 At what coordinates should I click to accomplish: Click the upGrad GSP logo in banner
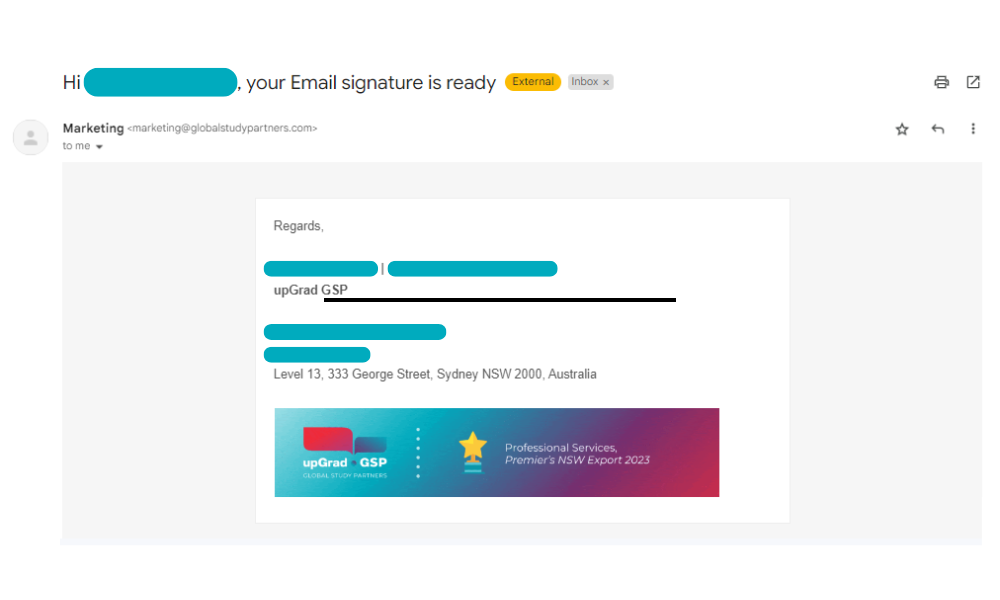(344, 453)
